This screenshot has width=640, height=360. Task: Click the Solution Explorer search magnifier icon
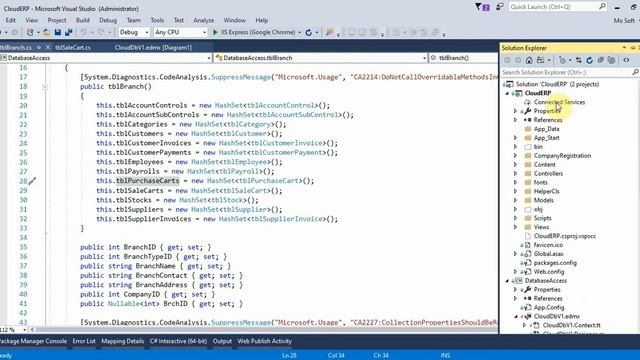point(635,72)
